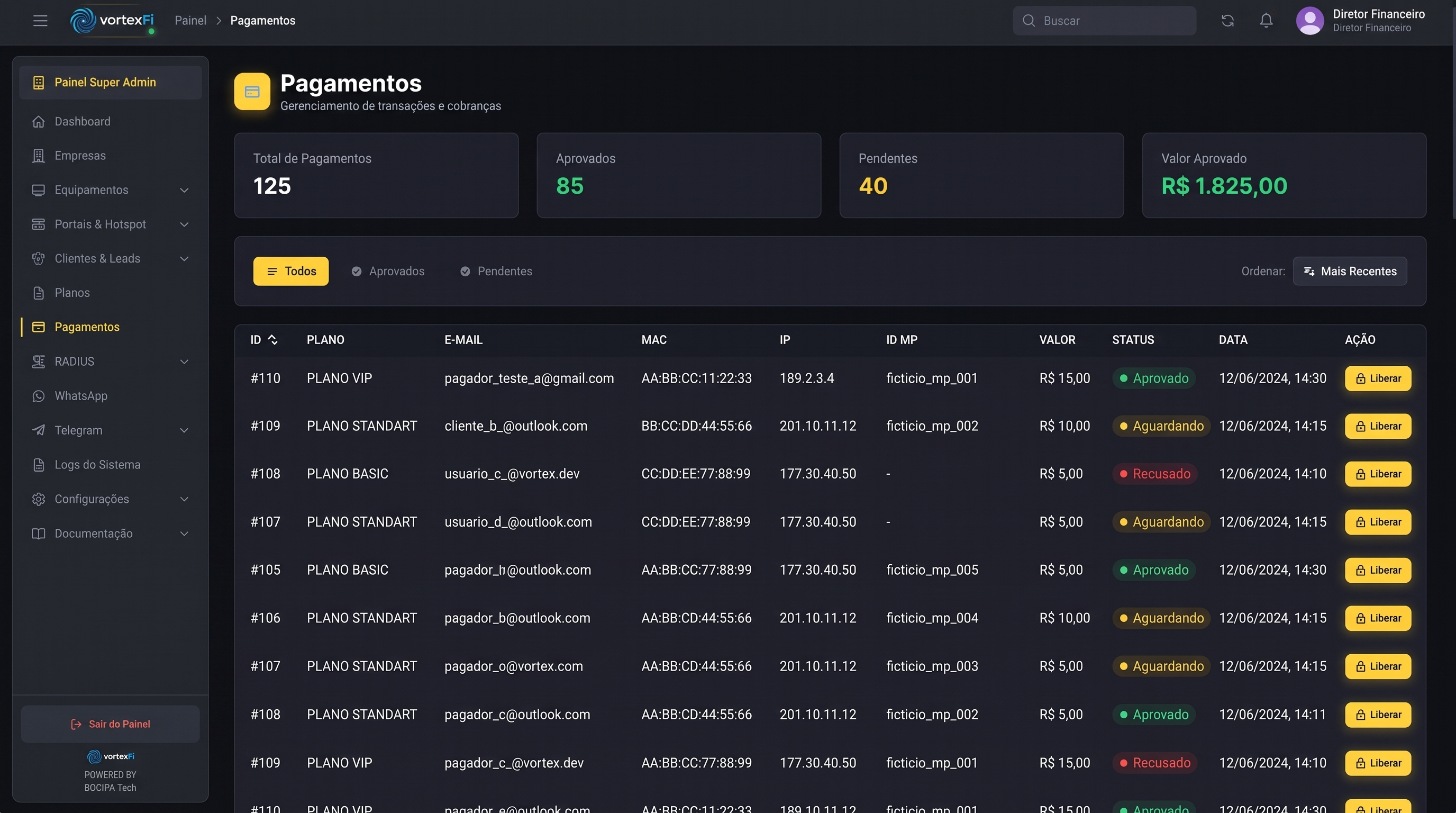Click the Portais & Hotspot icon
The width and height of the screenshot is (1456, 813).
click(39, 224)
